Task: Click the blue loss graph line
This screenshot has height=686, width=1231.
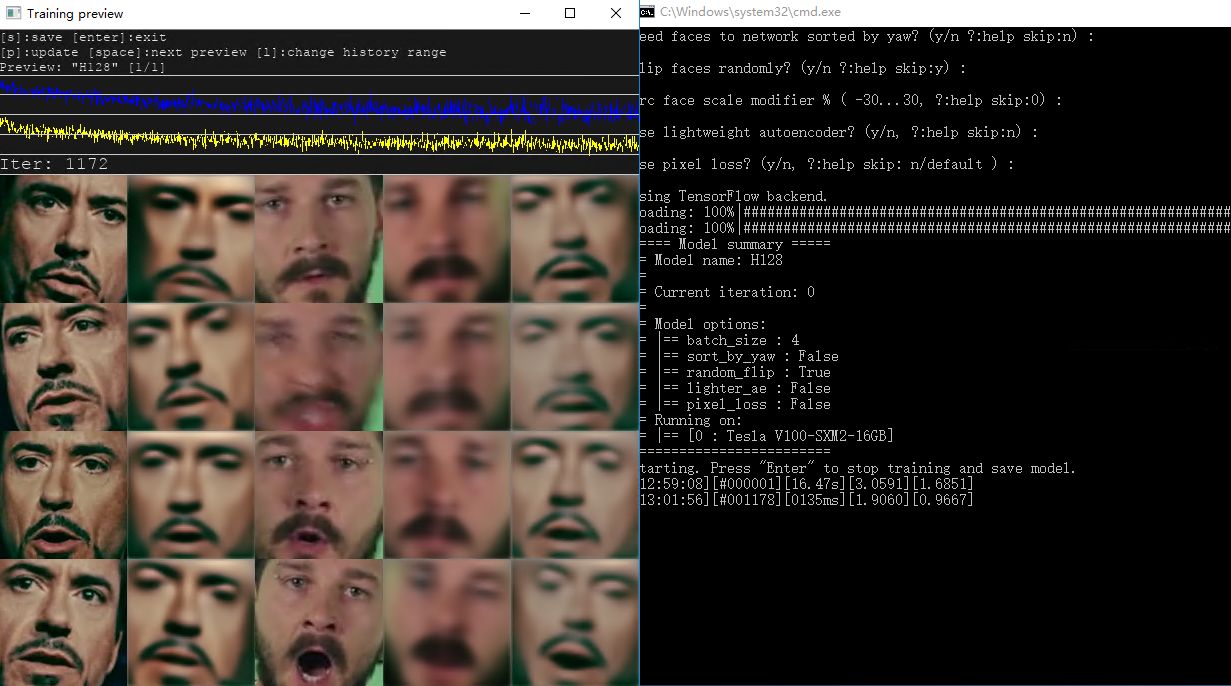Action: click(x=320, y=102)
